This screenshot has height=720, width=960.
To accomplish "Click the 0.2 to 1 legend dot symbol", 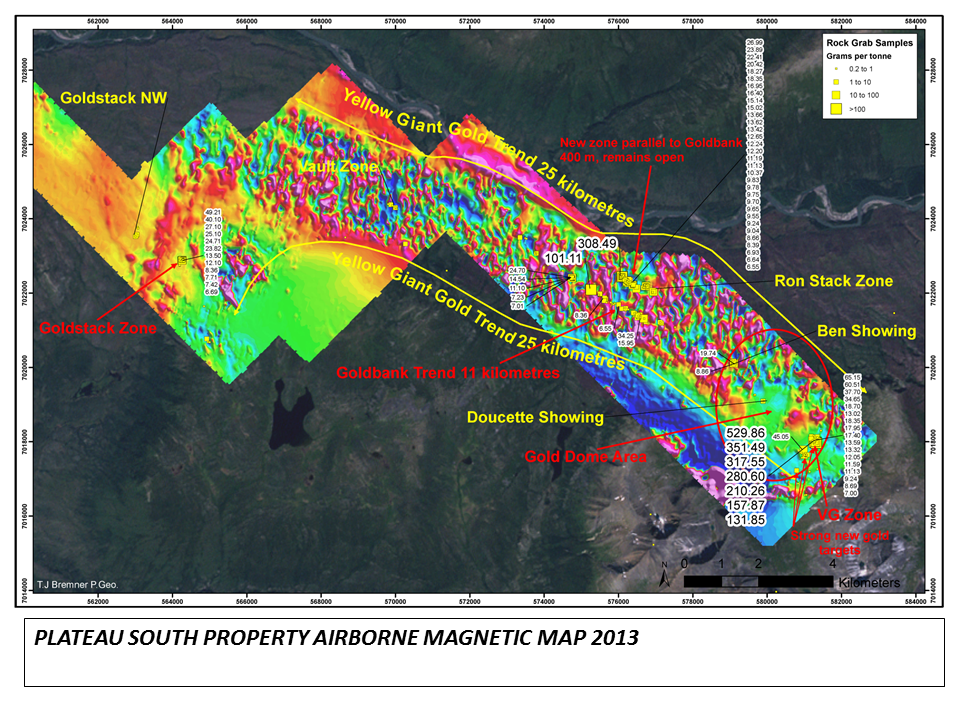I will click(x=836, y=68).
